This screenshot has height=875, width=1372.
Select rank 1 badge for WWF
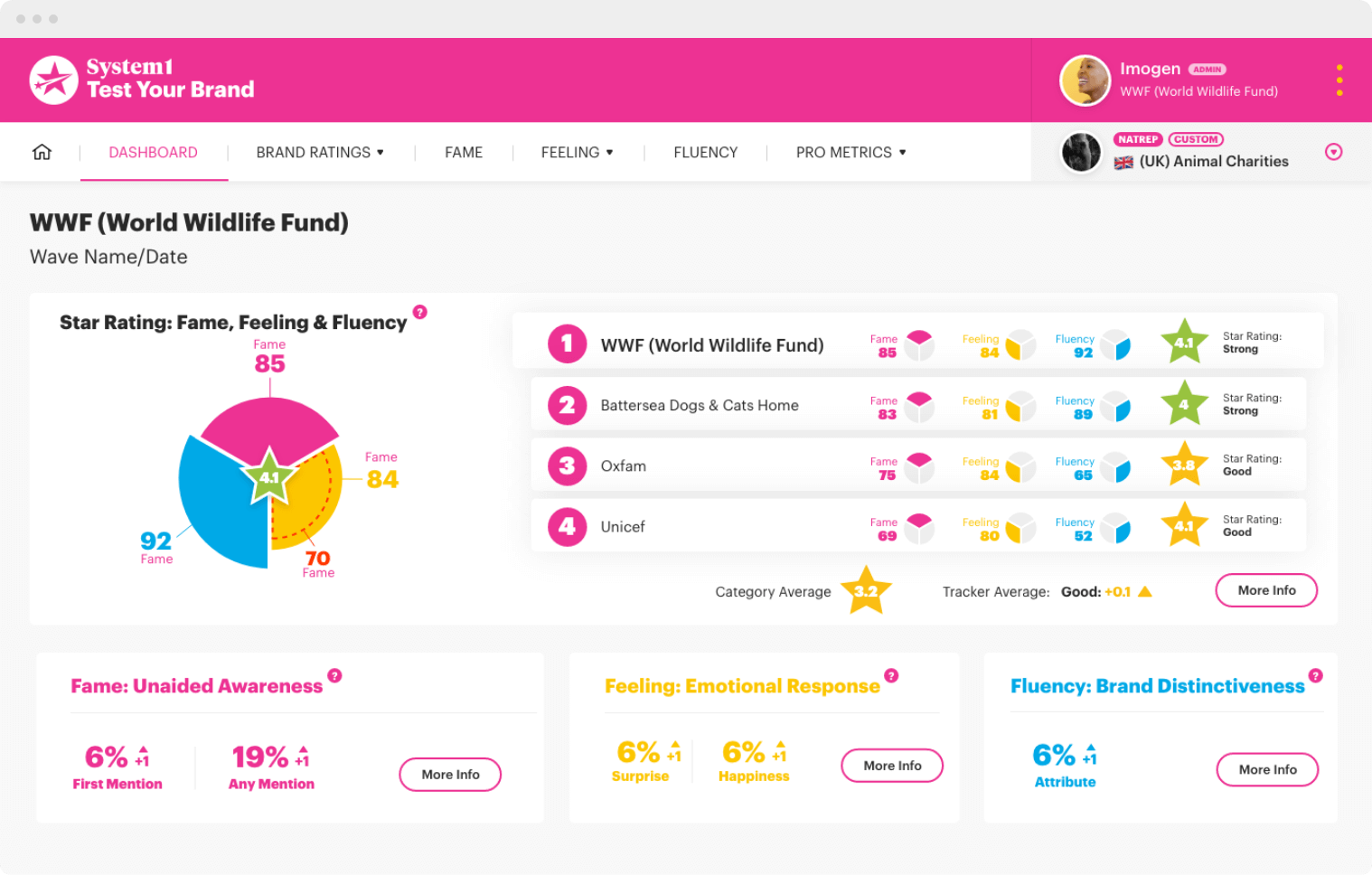click(567, 343)
